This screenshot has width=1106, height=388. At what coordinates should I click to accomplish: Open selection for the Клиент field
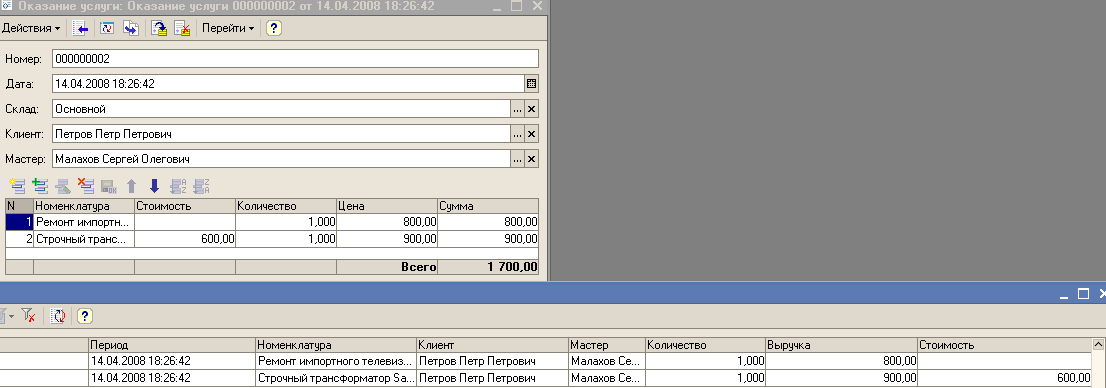518,134
